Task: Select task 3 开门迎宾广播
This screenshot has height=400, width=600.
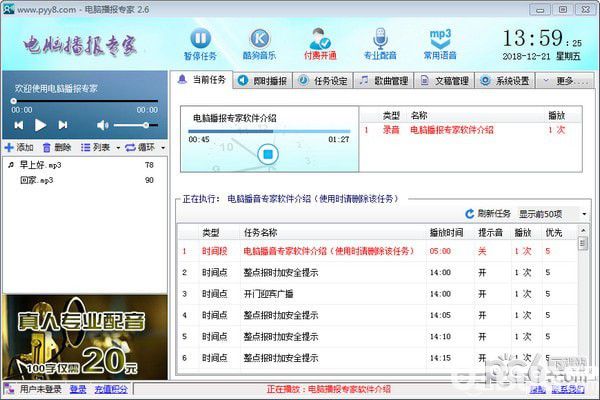Action: click(x=377, y=294)
